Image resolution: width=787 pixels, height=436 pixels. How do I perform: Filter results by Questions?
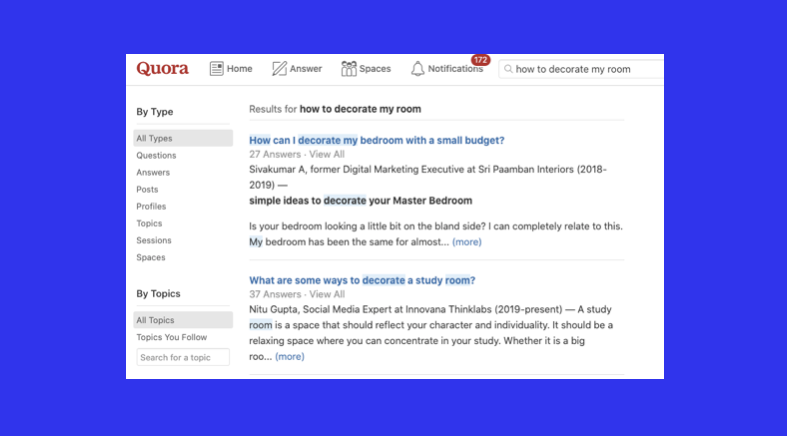tap(156, 156)
